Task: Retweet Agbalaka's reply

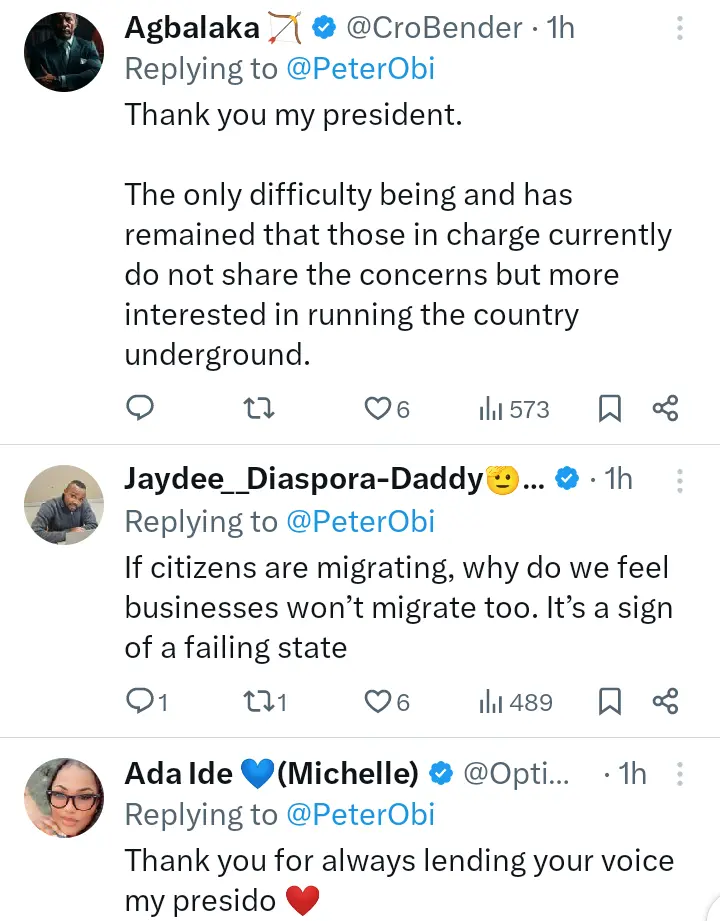Action: 259,408
